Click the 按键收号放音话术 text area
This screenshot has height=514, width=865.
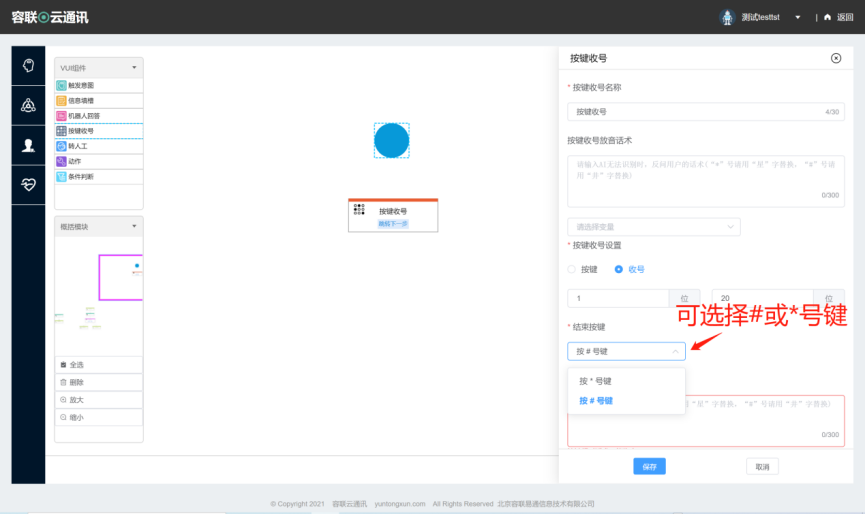coord(706,181)
